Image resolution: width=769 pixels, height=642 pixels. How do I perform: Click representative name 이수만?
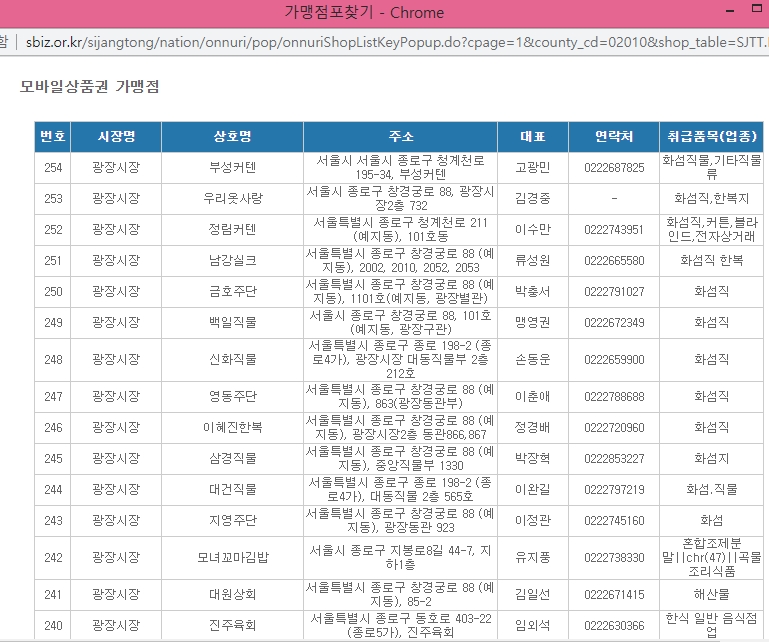coord(533,230)
